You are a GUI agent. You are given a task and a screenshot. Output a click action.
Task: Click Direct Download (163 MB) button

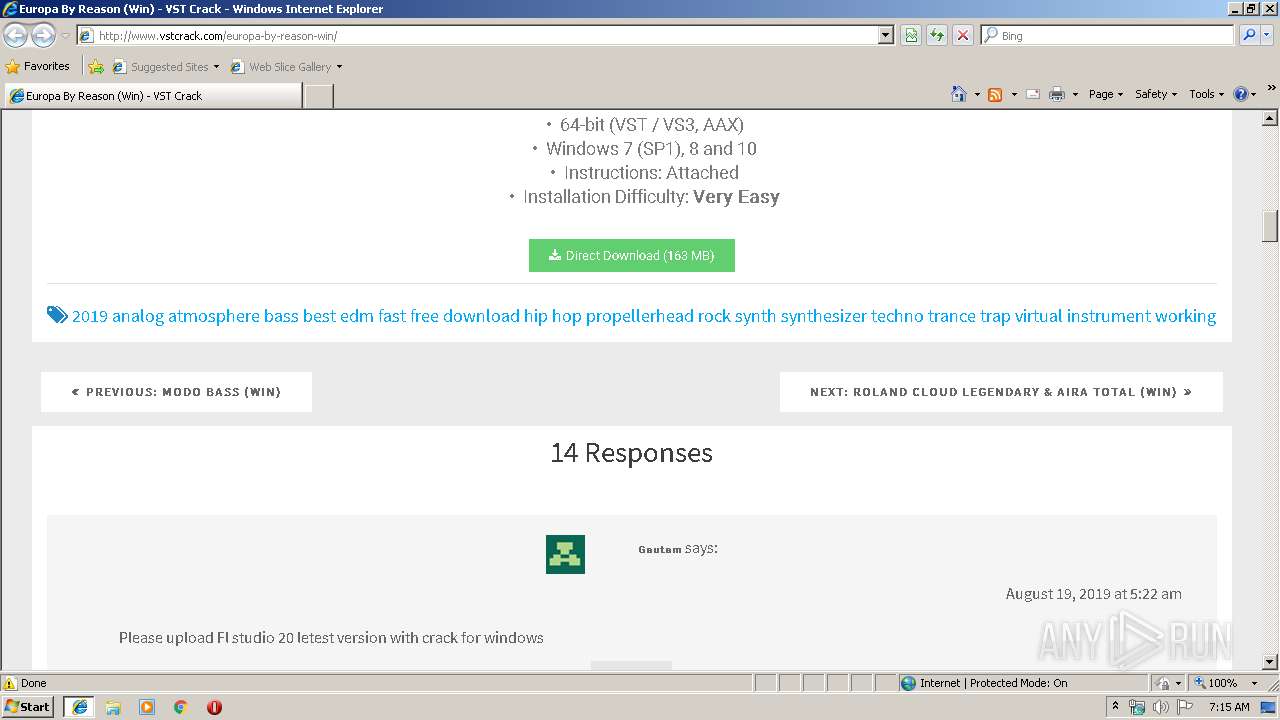[x=632, y=255]
